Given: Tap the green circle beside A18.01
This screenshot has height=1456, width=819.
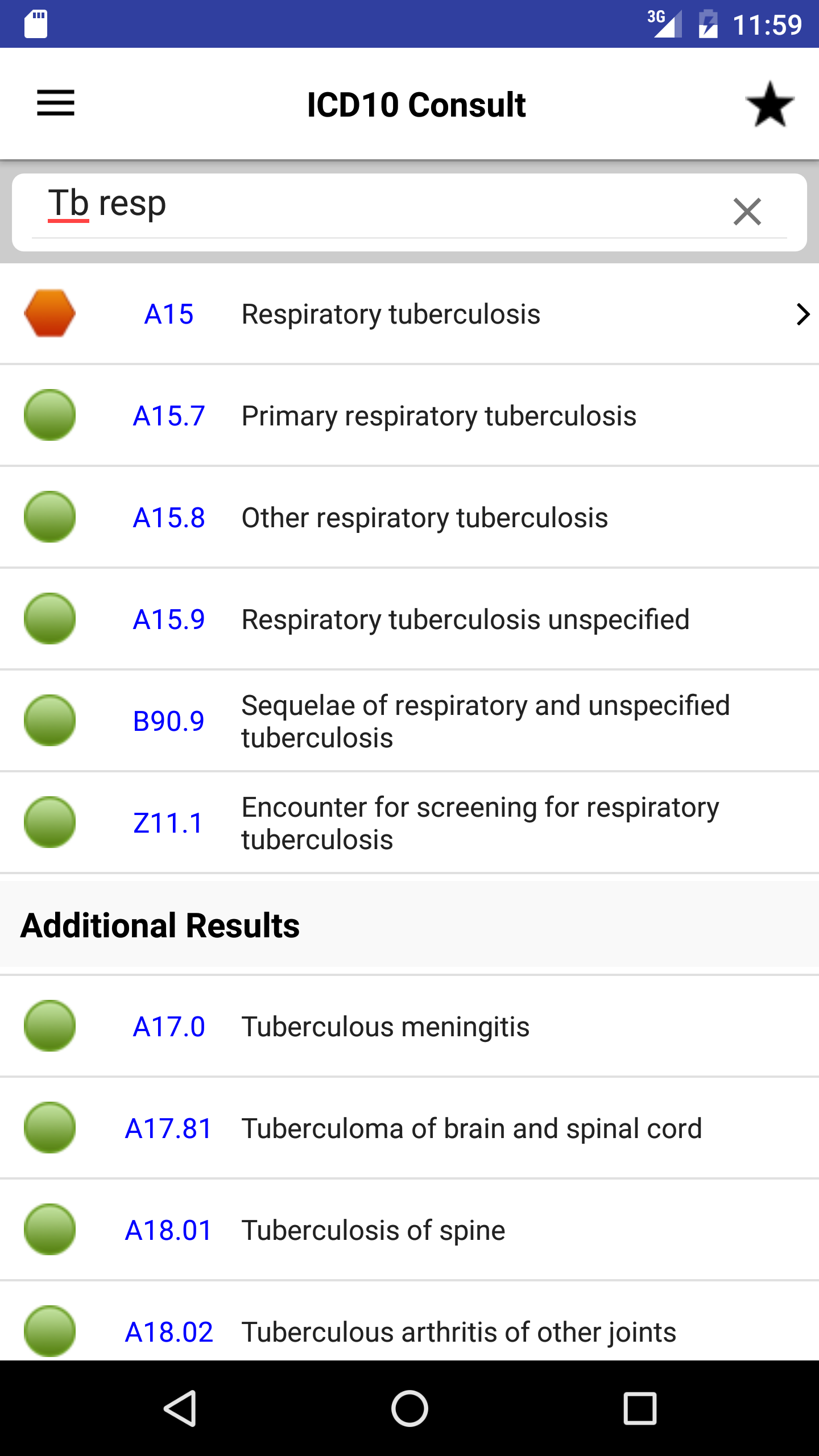Looking at the screenshot, I should click(x=50, y=1230).
